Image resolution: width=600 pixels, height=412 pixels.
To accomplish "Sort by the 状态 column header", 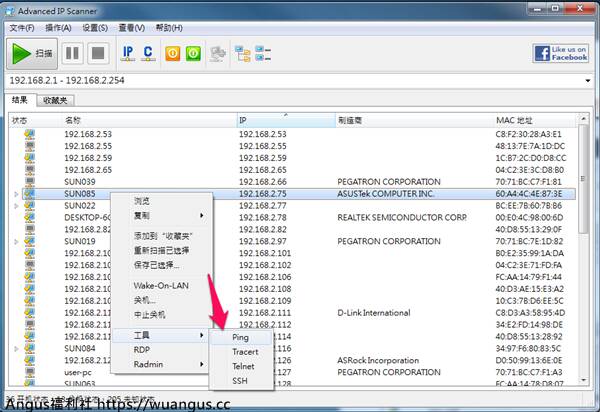I will click(x=35, y=121).
